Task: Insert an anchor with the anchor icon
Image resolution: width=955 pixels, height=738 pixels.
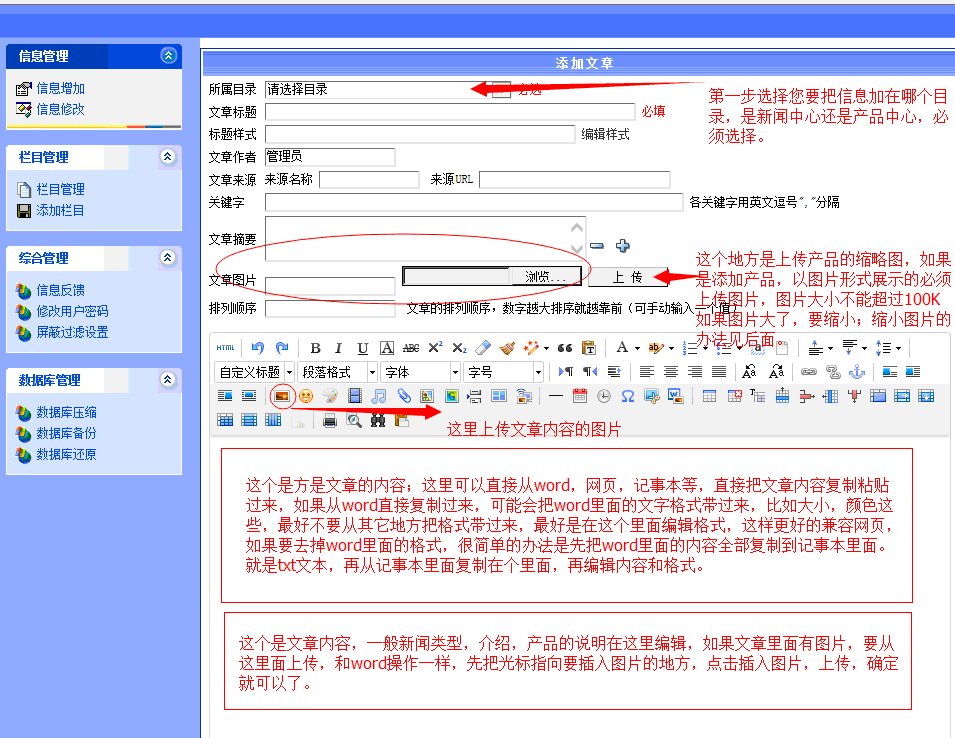Action: pyautogui.click(x=855, y=372)
